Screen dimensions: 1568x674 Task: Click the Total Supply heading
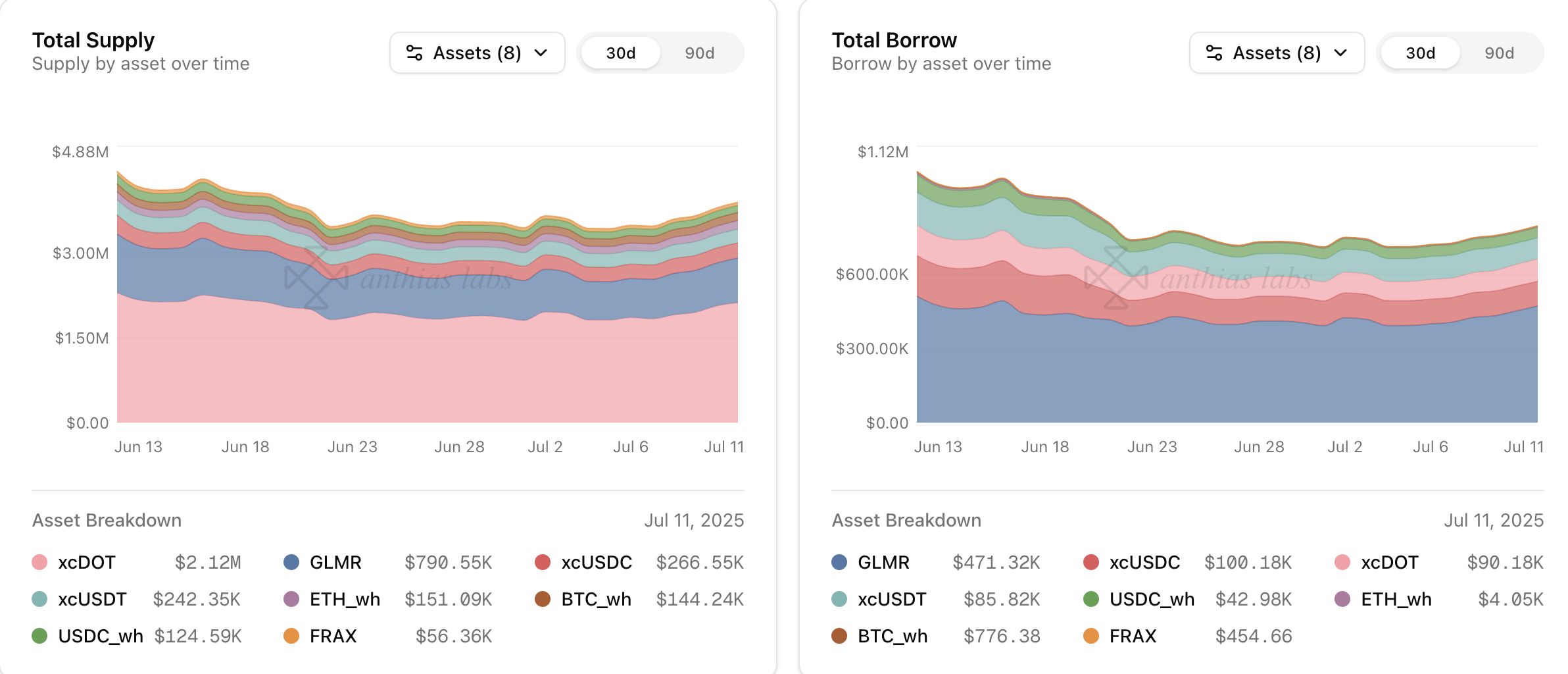93,40
